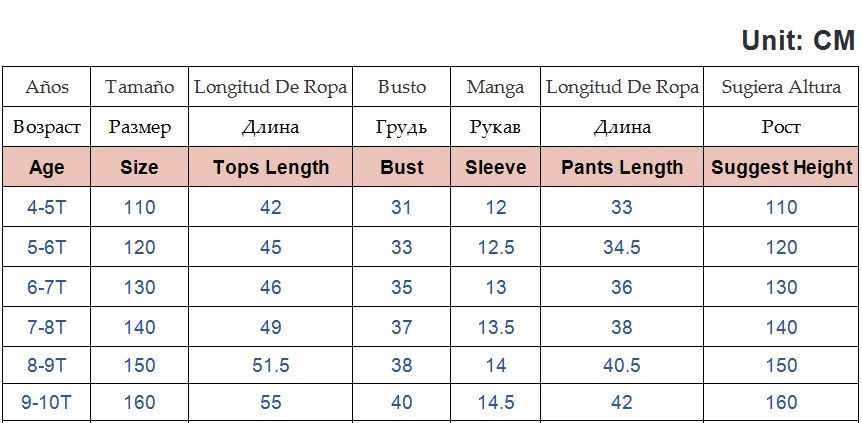Select the '34.5' pants length value
The height and width of the screenshot is (423, 862).
622,247
